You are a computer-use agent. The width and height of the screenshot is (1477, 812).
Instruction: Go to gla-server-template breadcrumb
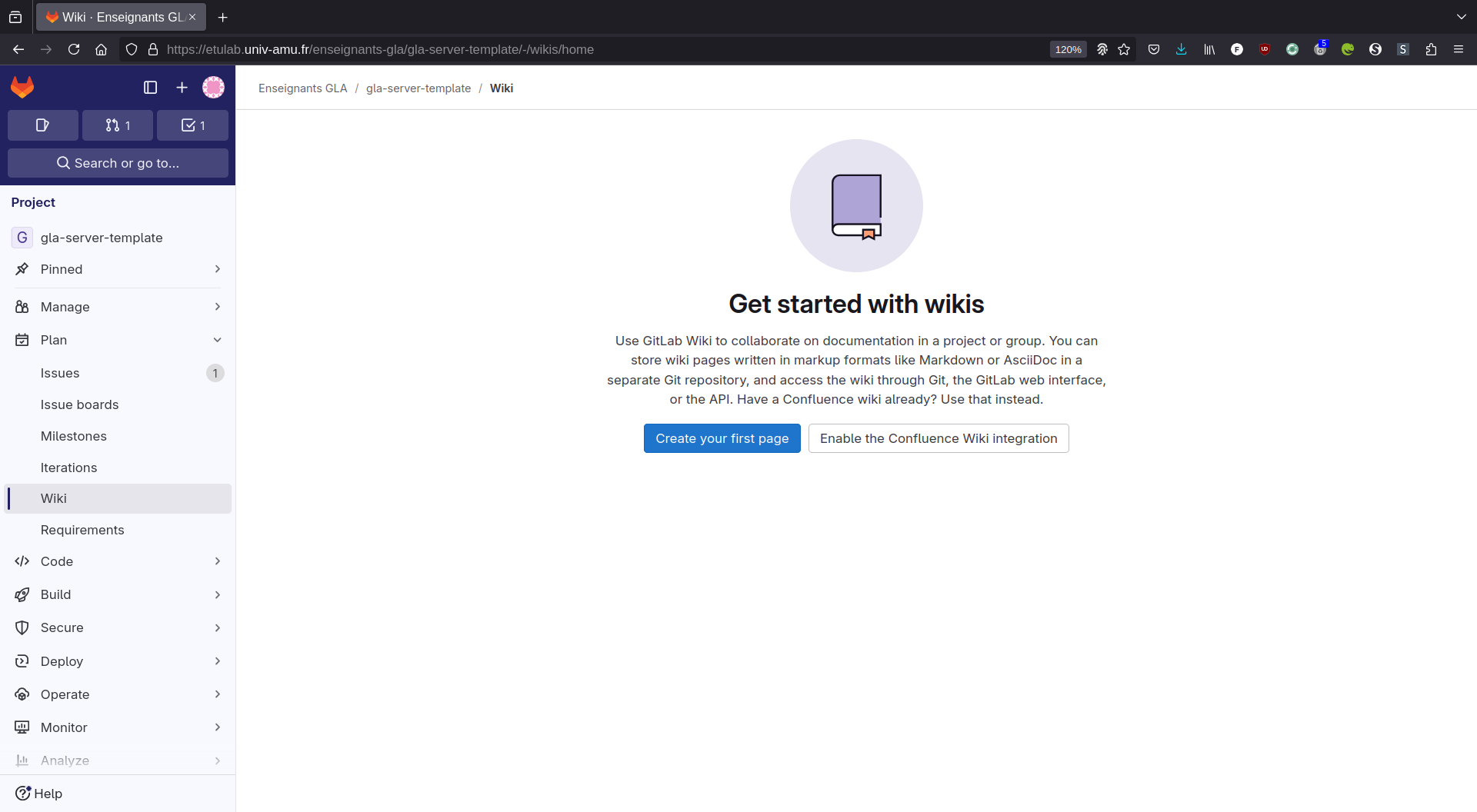click(418, 88)
